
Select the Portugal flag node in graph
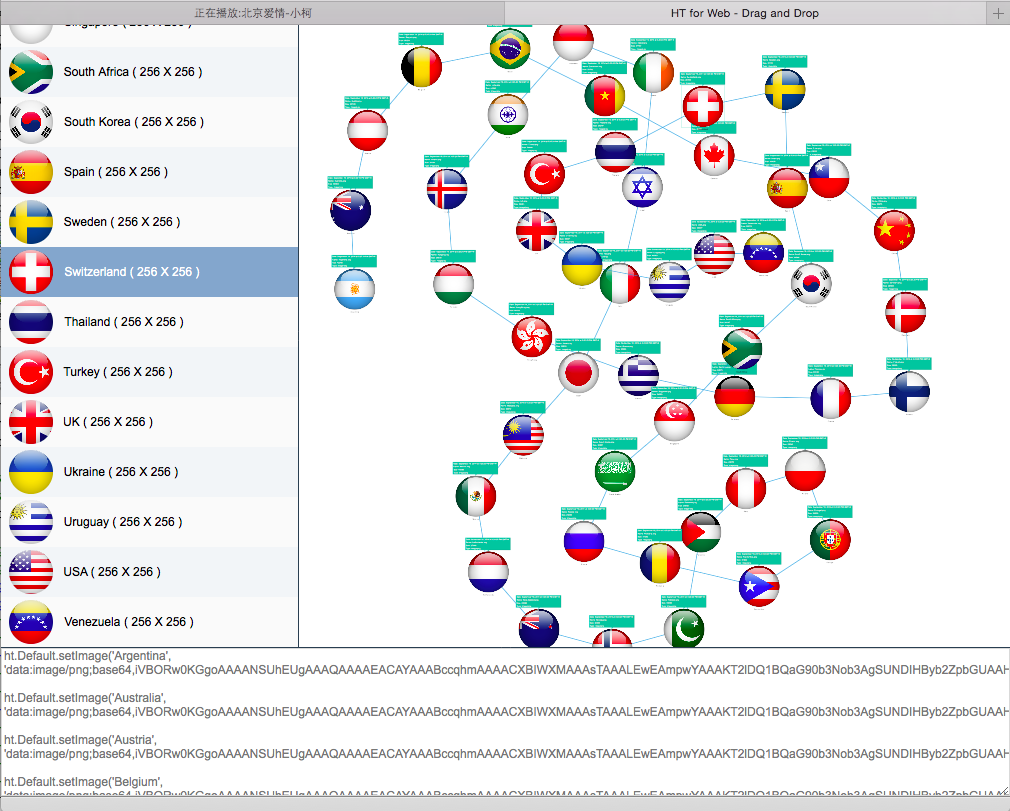click(830, 540)
